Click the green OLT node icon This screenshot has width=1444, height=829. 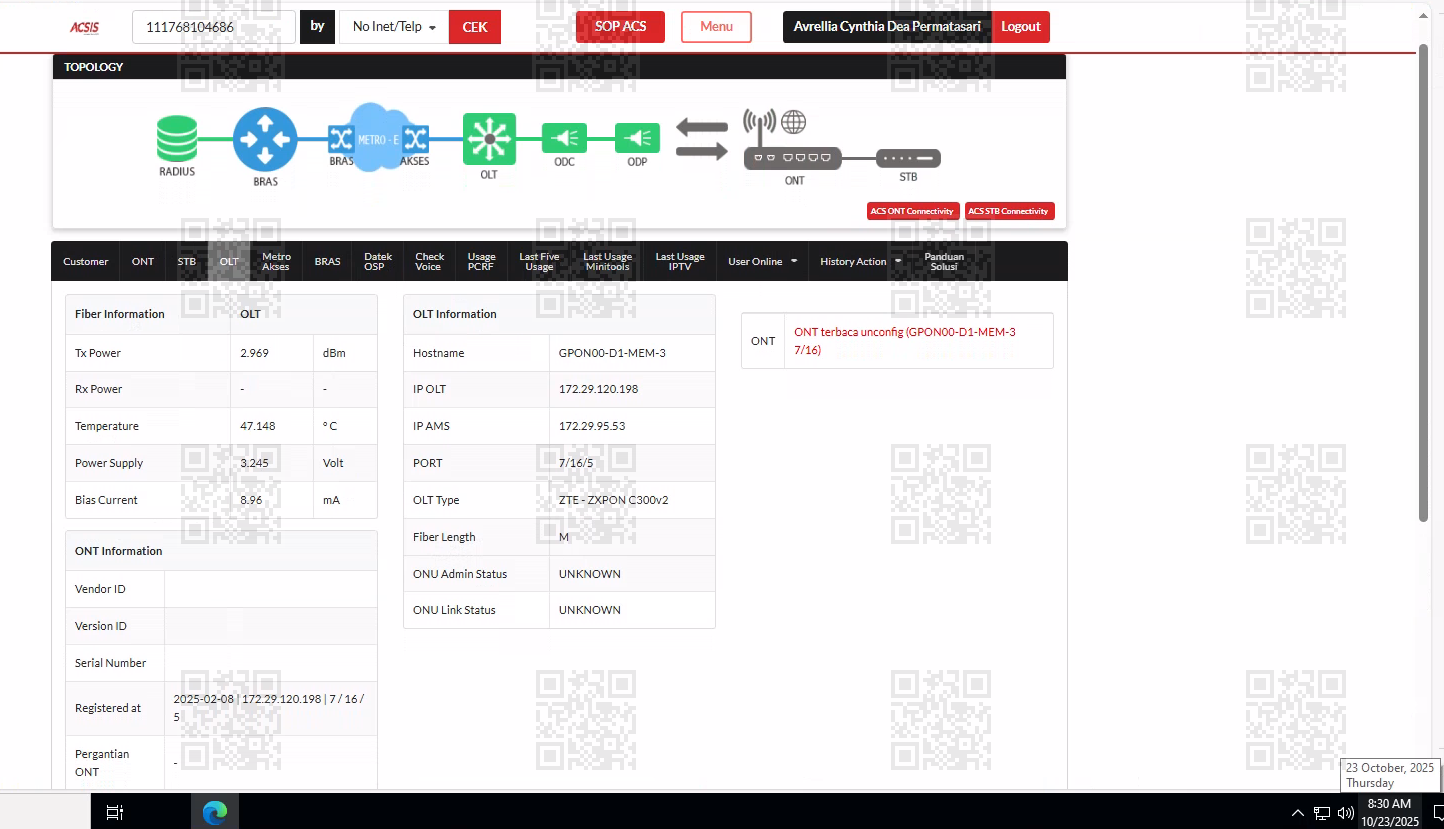[489, 138]
